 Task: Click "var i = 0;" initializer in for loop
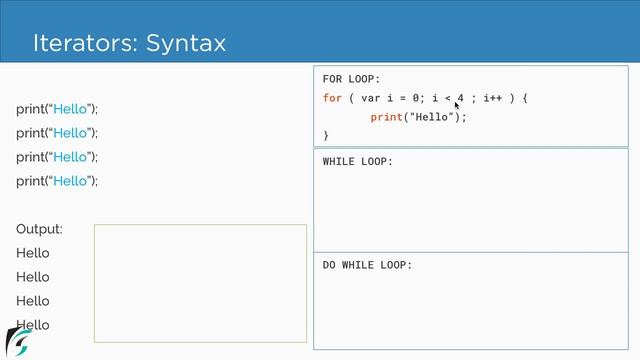pyautogui.click(x=393, y=98)
